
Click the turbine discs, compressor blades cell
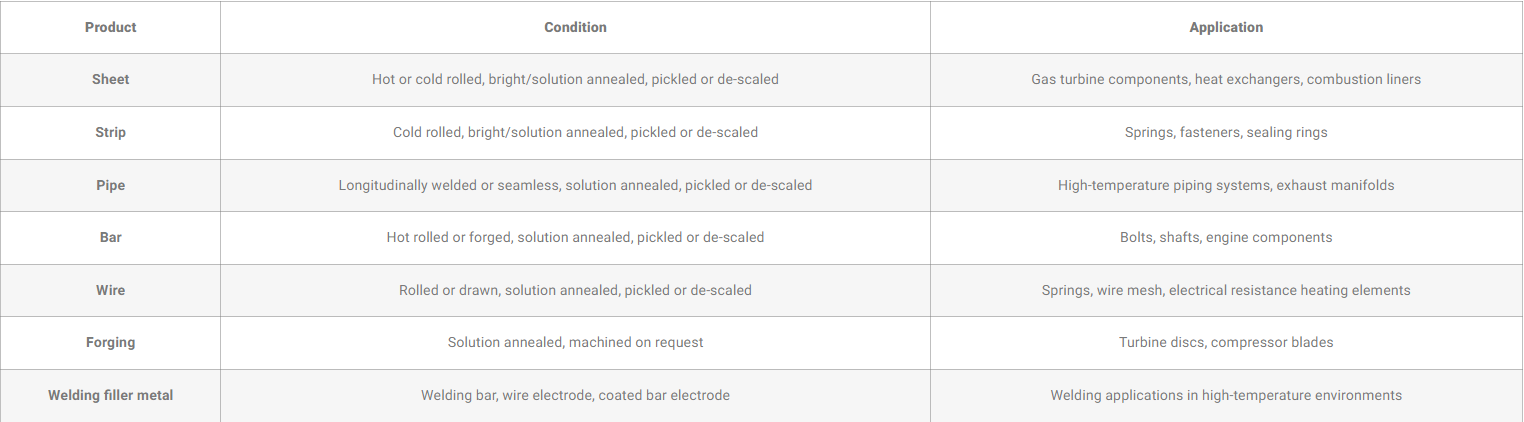click(x=1226, y=342)
